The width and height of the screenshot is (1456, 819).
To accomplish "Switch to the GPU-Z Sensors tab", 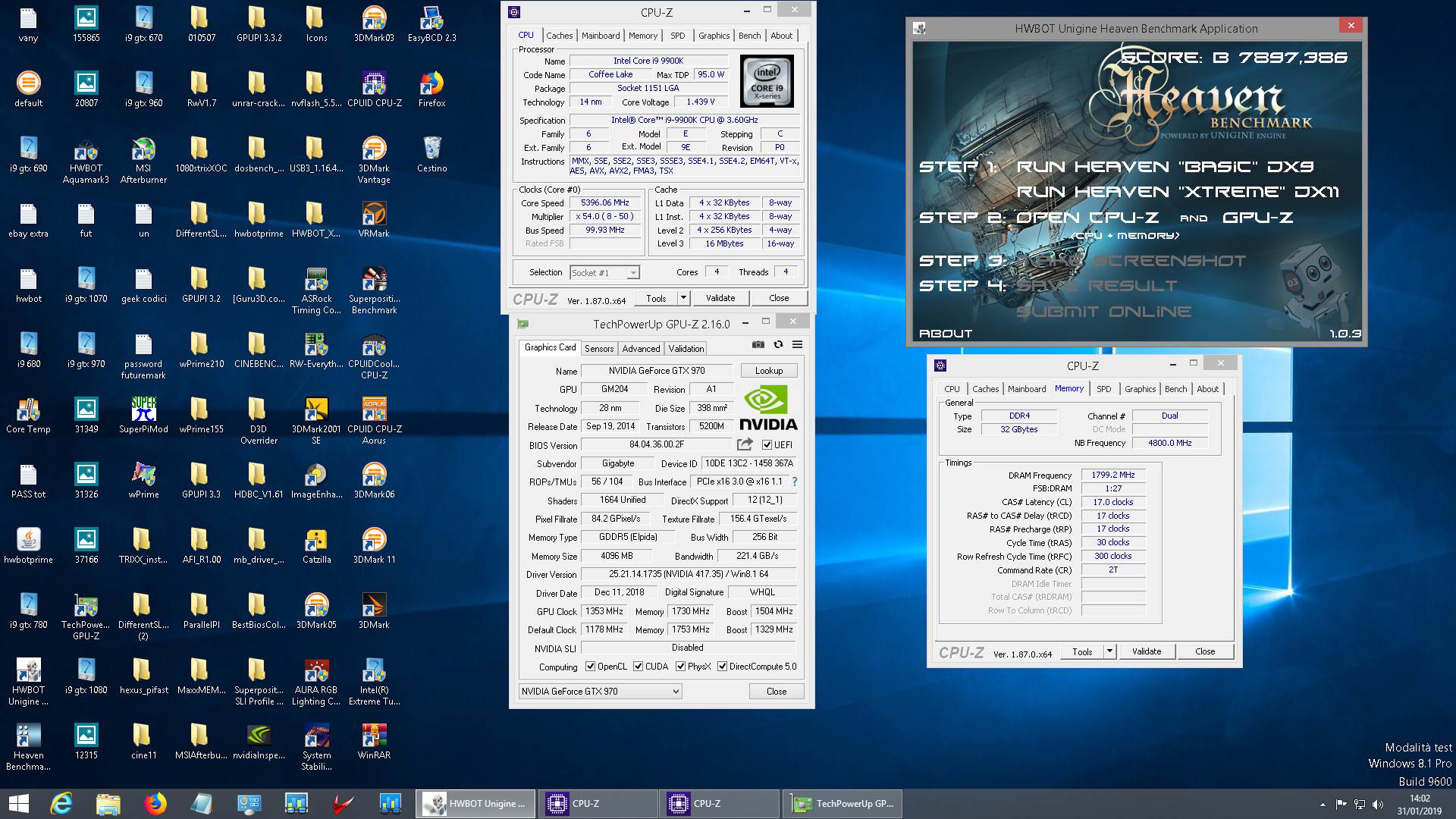I will coord(599,348).
